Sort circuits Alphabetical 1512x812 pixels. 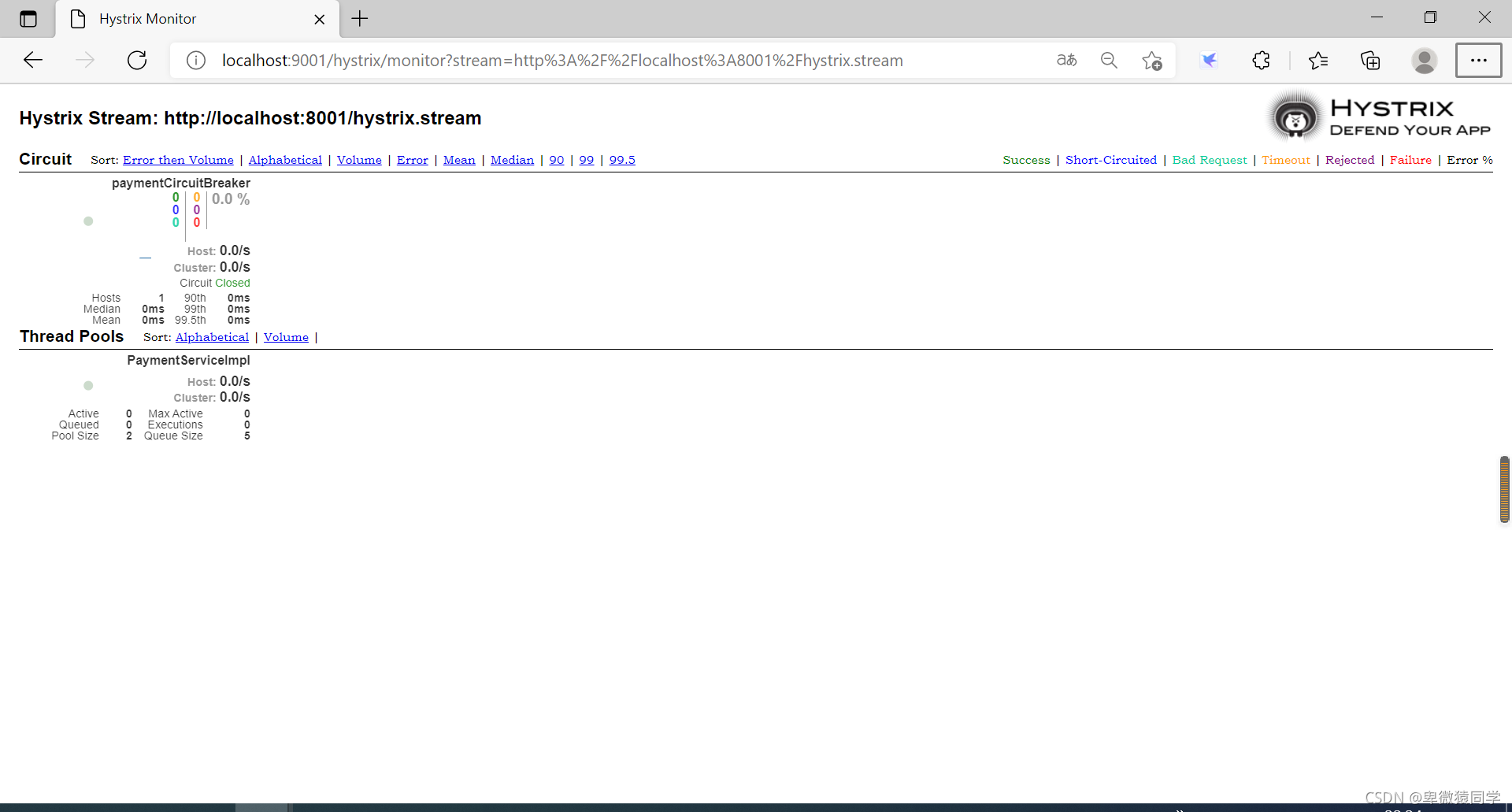point(285,160)
